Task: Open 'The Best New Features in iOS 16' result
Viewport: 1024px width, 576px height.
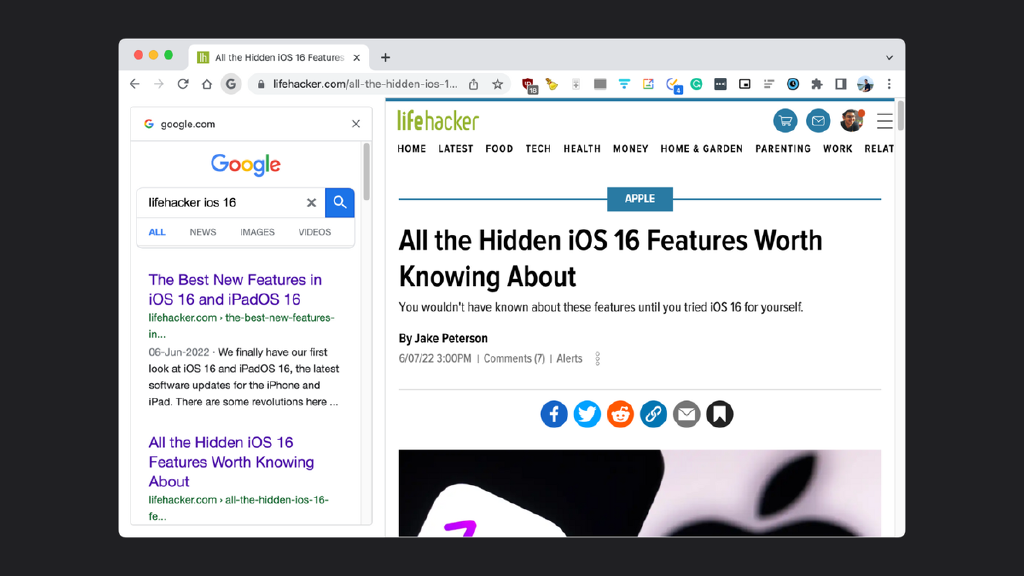Action: pyautogui.click(x=235, y=289)
